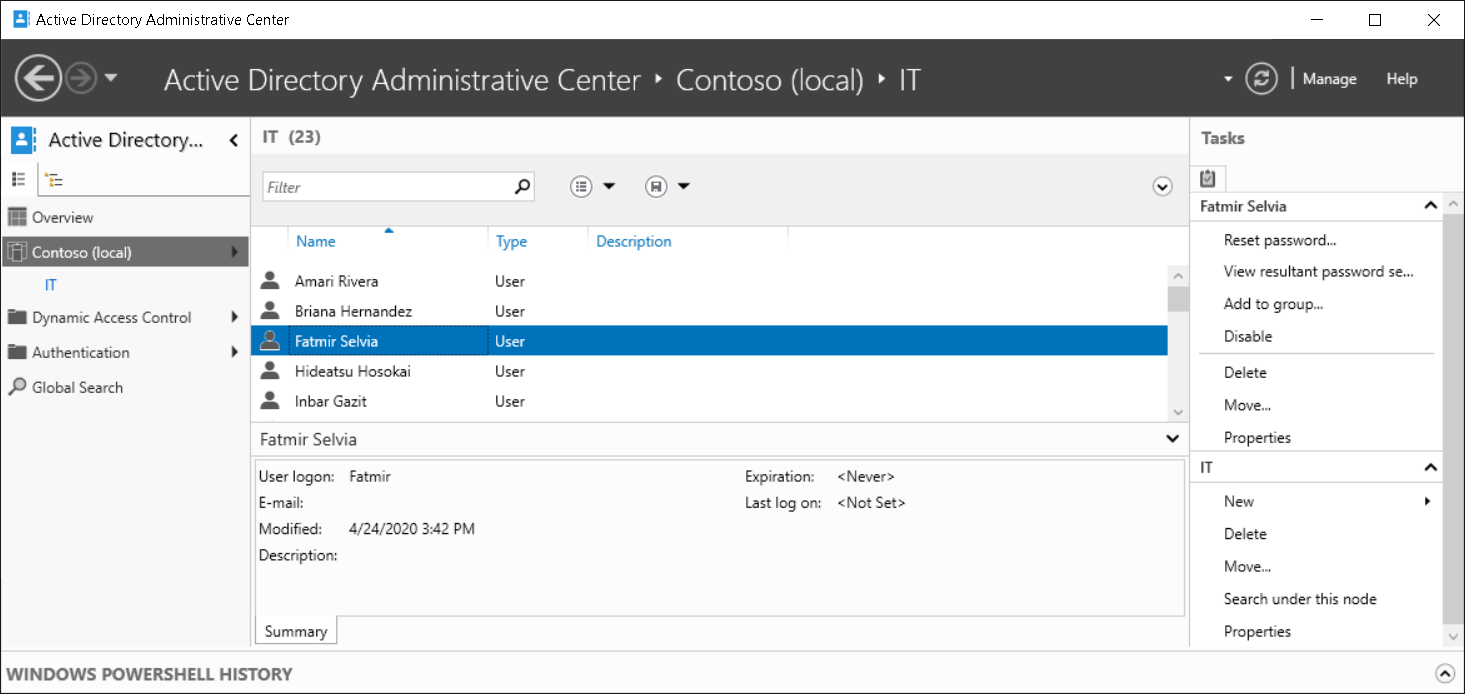The width and height of the screenshot is (1465, 694).
Task: Click the search magnifier in the Filter box
Action: (521, 186)
